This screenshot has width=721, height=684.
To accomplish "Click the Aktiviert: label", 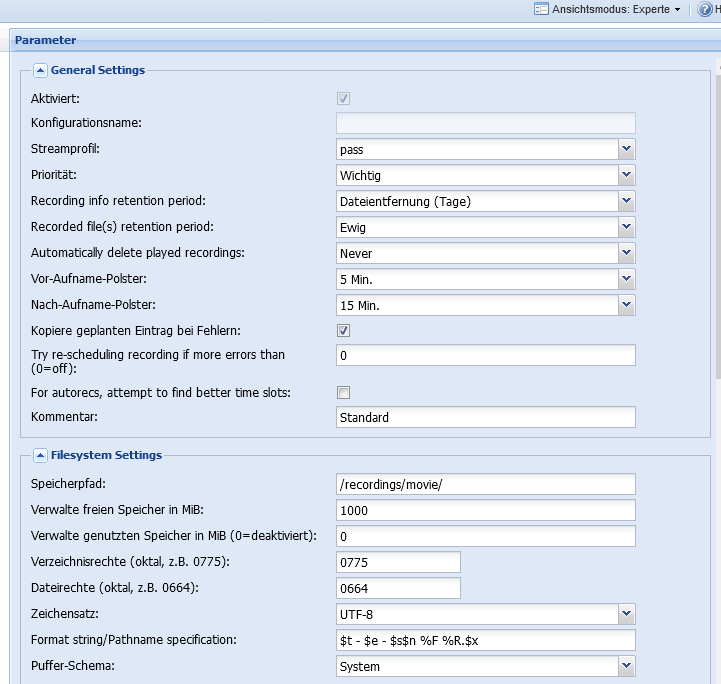I will coord(55,98).
